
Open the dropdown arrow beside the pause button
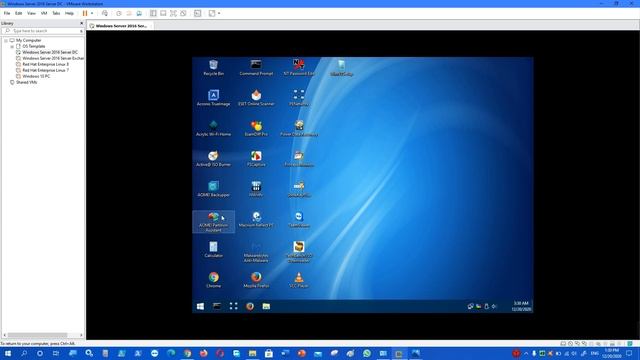(x=92, y=13)
